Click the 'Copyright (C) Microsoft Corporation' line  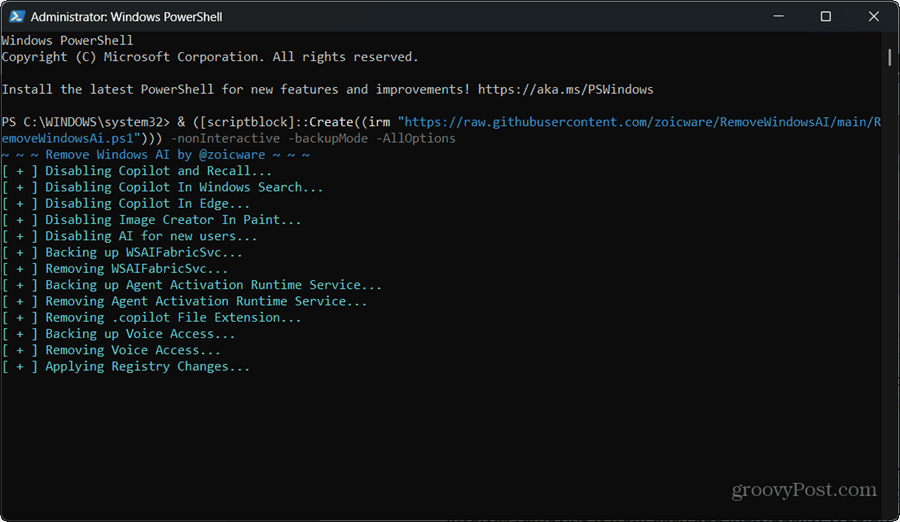coord(210,57)
